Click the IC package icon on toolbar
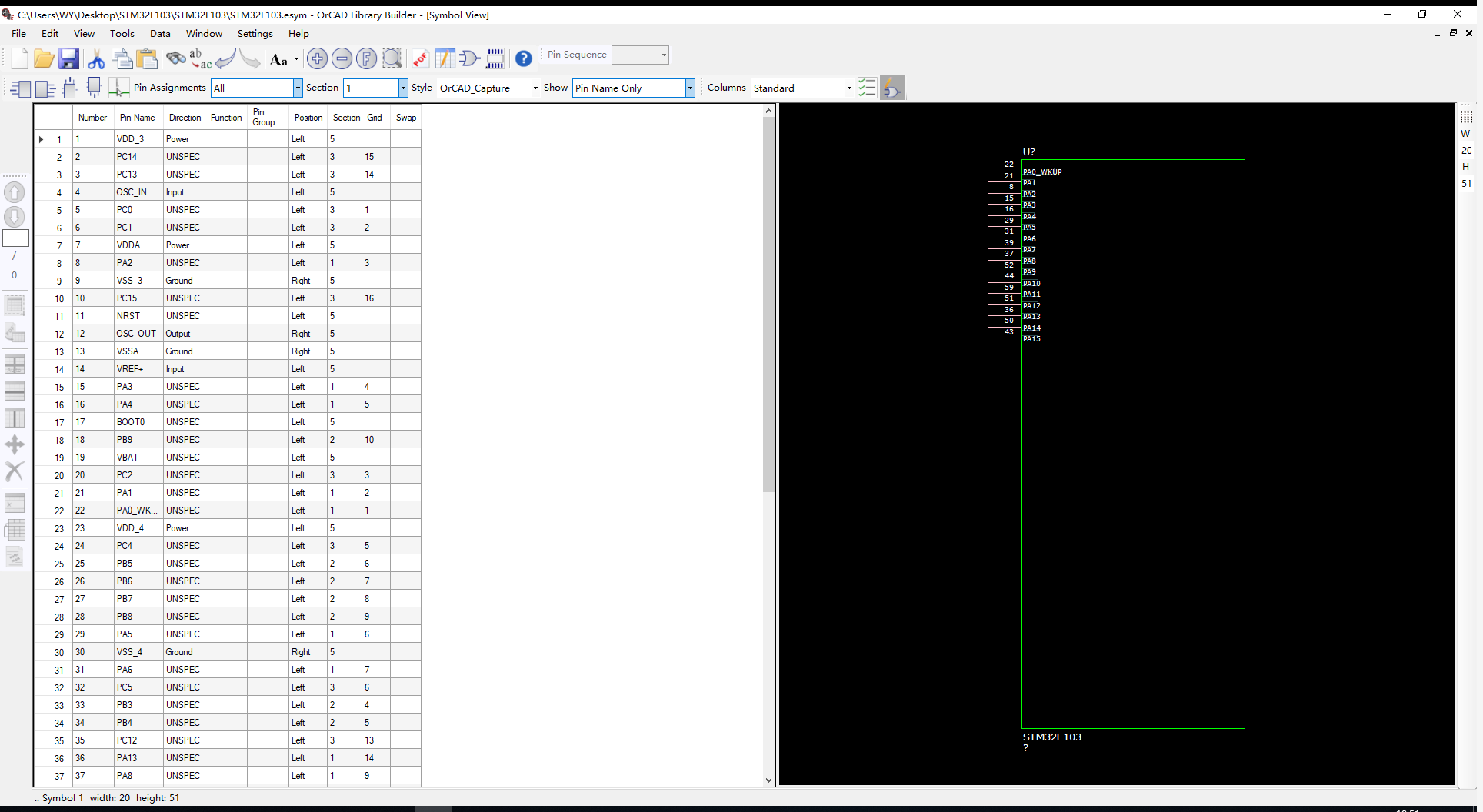 (x=495, y=58)
